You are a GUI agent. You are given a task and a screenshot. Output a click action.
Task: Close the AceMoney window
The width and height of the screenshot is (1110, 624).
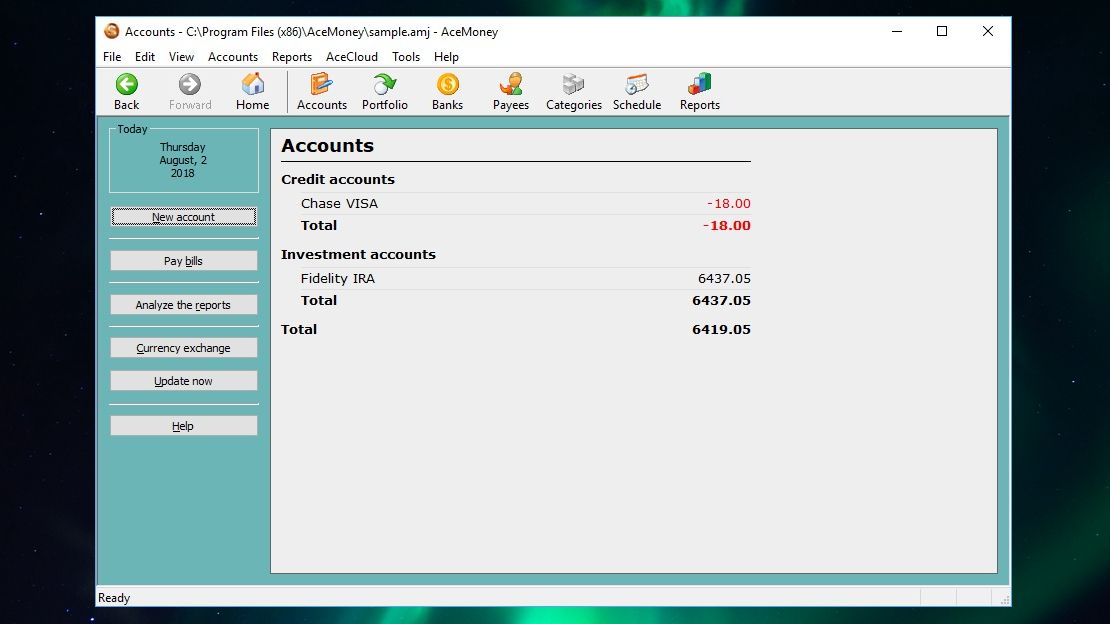point(988,31)
